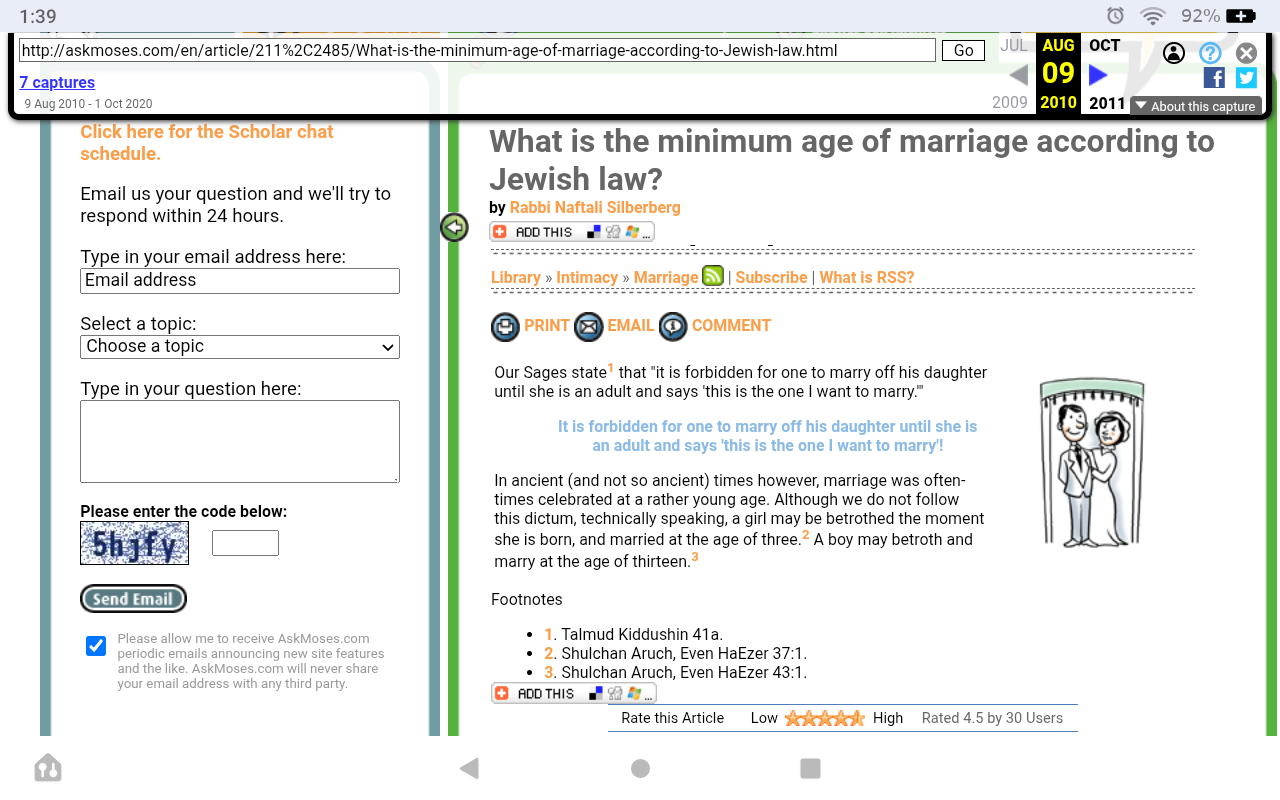1280x800 pixels.
Task: Click footnote reference 1 after Sages state
Action: coord(611,368)
